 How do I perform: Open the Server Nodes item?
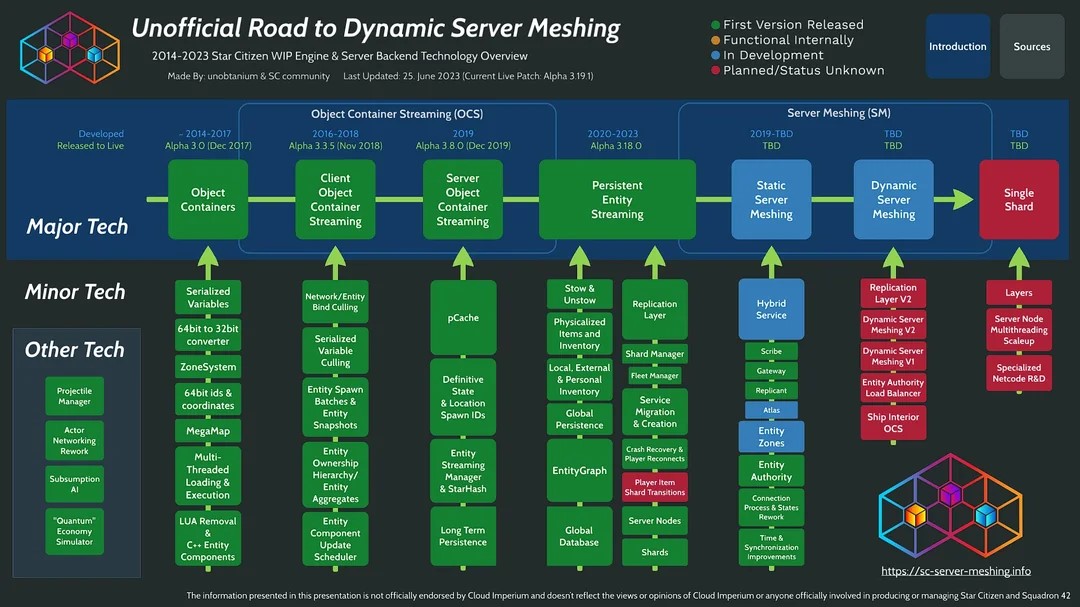[654, 521]
